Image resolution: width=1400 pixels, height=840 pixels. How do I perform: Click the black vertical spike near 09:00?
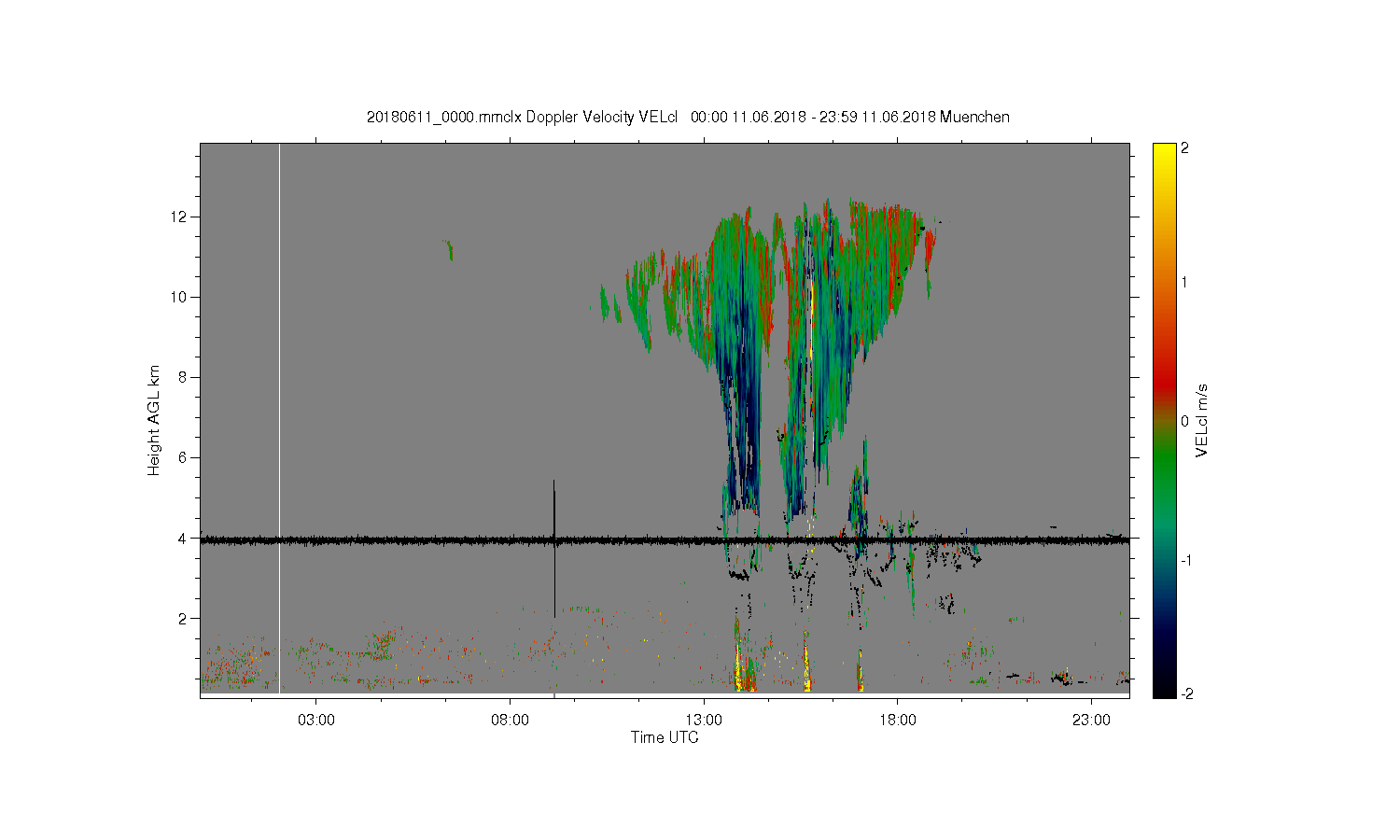coord(554,549)
